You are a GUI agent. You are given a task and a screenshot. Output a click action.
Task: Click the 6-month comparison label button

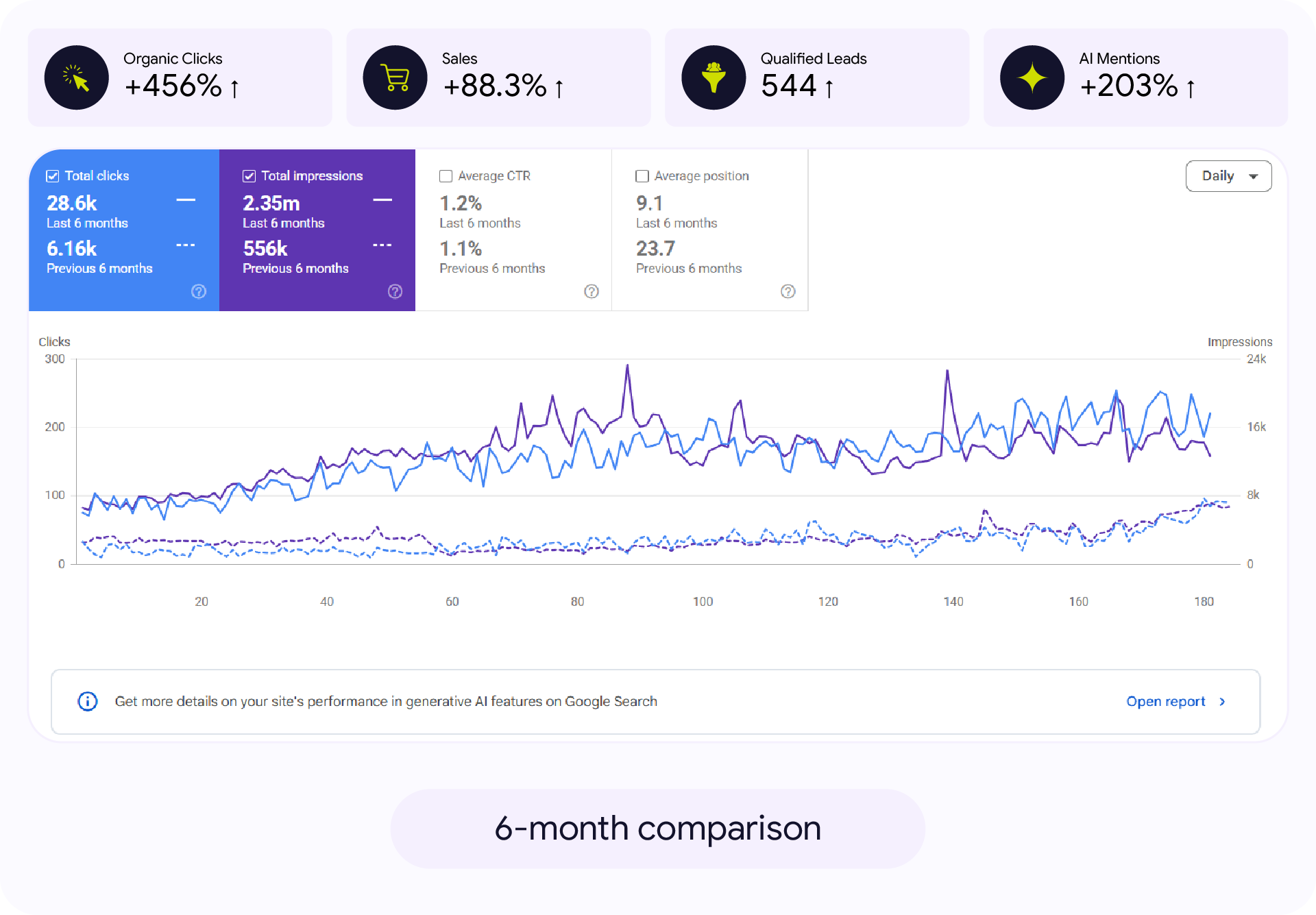[x=658, y=829]
